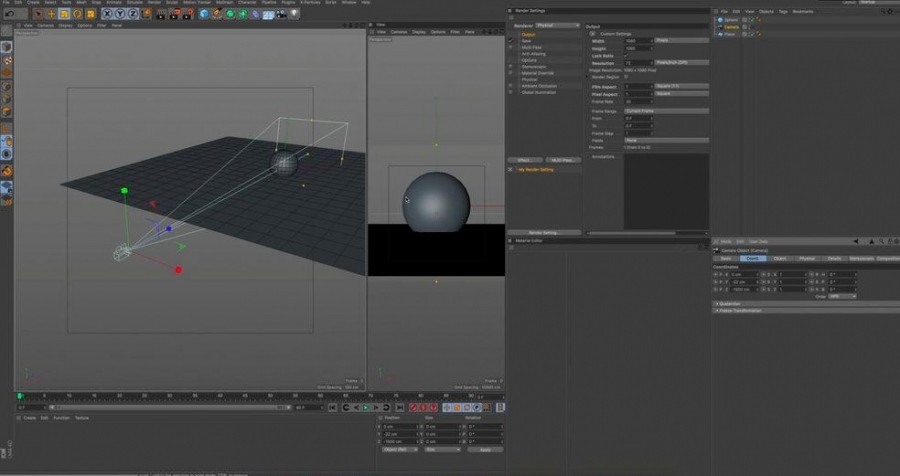
Task: Select the Sphere object in Object Manager
Action: (730, 20)
